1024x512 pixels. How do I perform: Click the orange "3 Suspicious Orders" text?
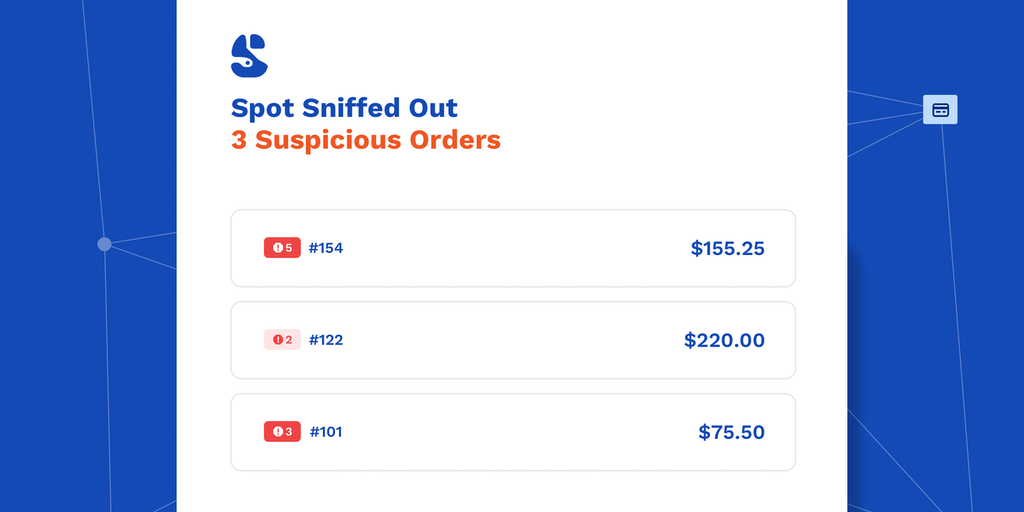click(365, 139)
